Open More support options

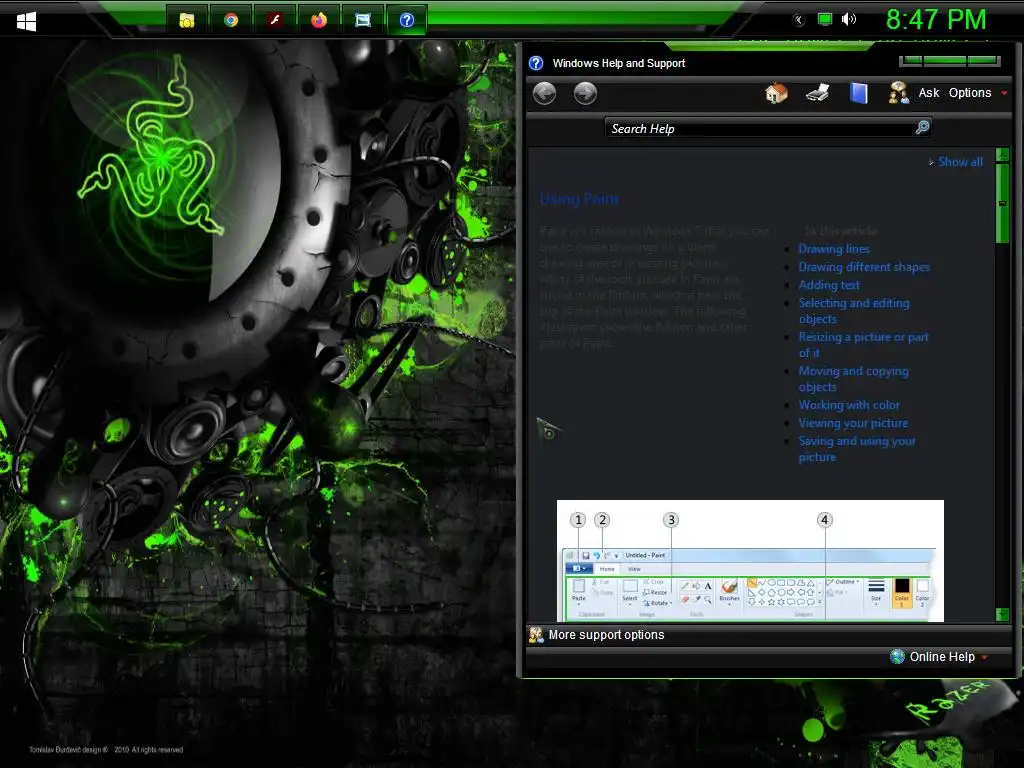[x=606, y=635]
